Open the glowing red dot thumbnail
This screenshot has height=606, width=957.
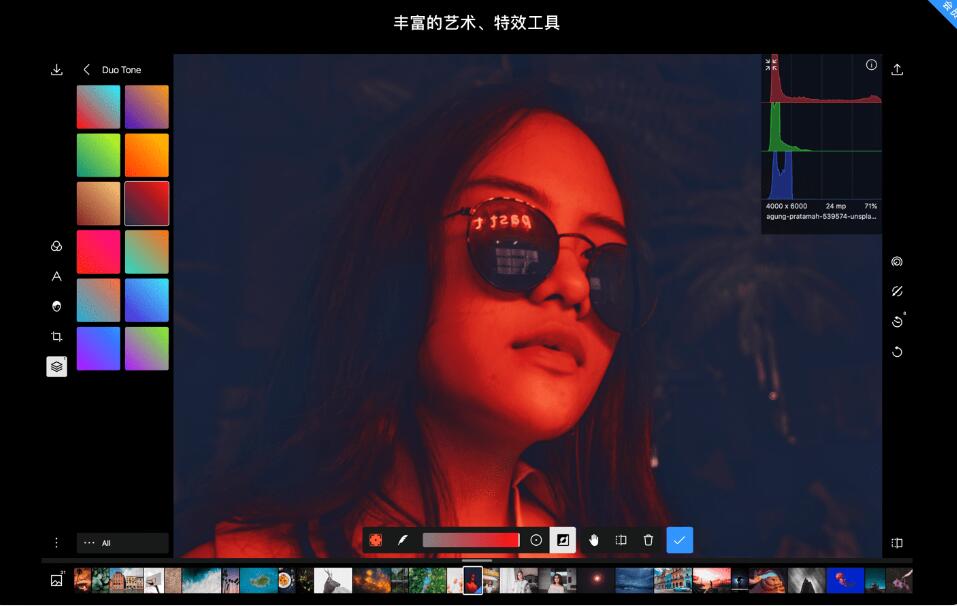pyautogui.click(x=596, y=580)
